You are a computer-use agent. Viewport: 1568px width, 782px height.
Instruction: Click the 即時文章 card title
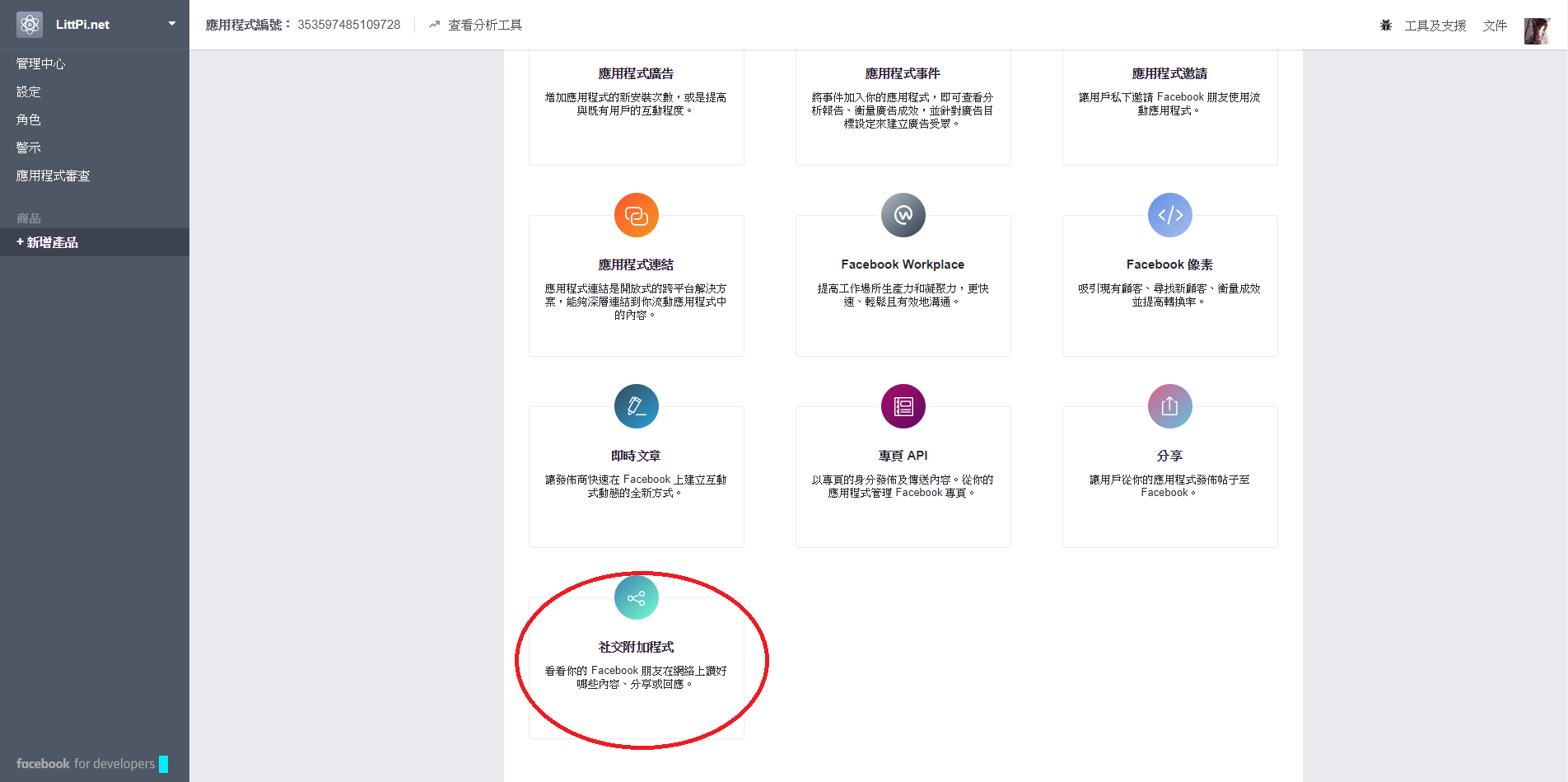636,456
